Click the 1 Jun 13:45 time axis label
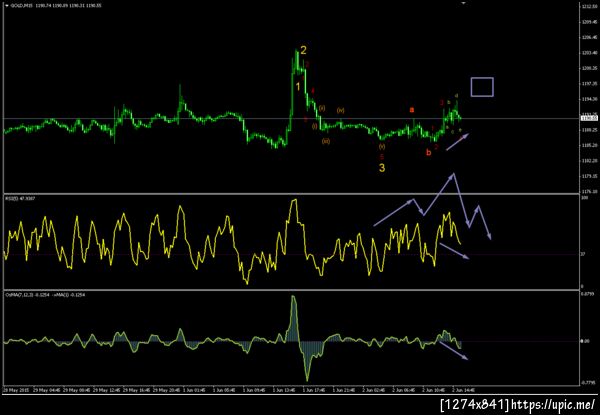 click(x=283, y=390)
